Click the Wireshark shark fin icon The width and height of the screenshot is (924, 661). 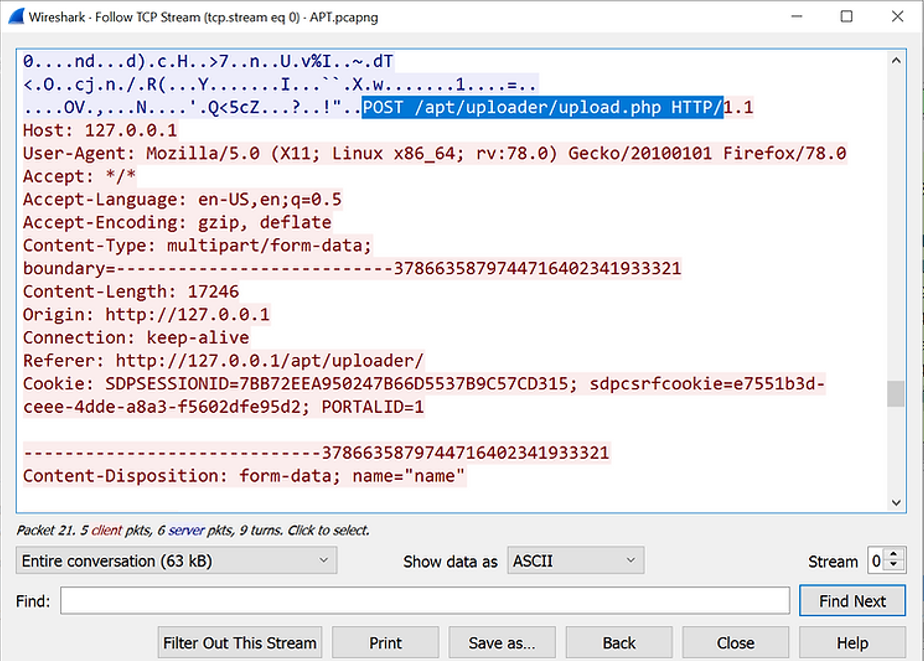15,17
